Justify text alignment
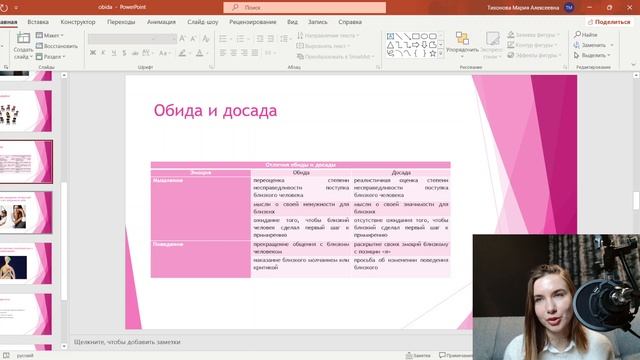The width and height of the screenshot is (640, 360). (255, 53)
